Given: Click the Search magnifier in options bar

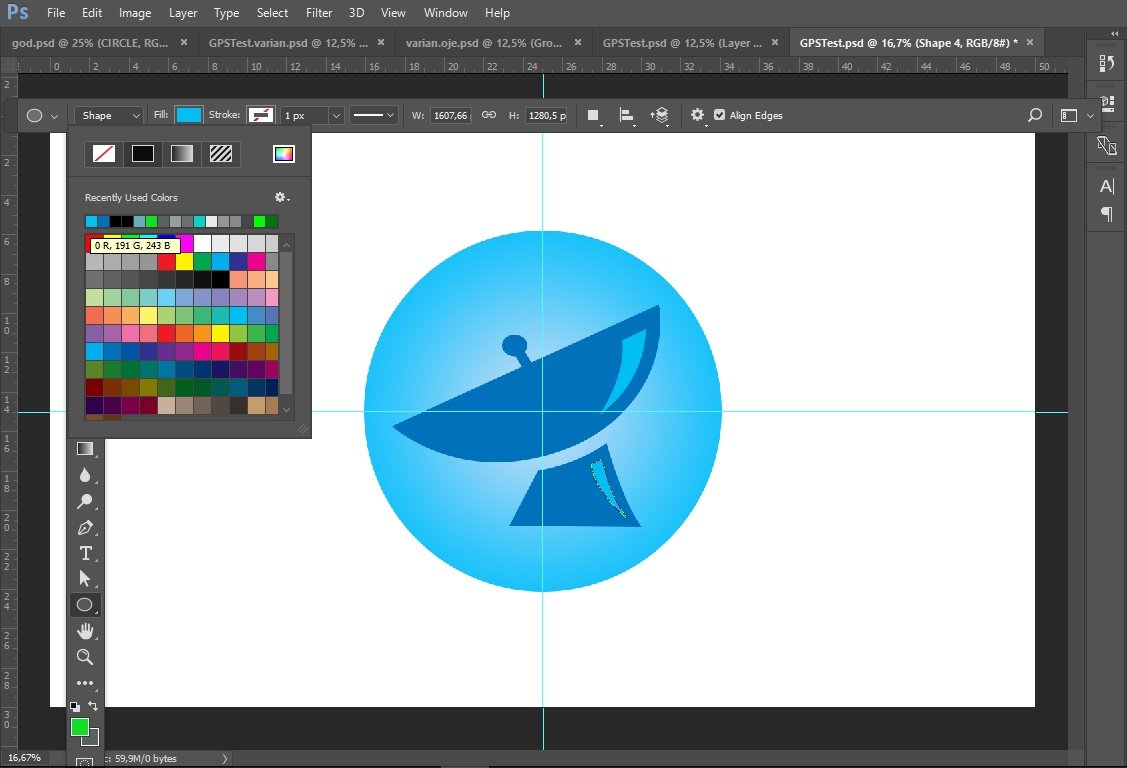Looking at the screenshot, I should 1034,115.
